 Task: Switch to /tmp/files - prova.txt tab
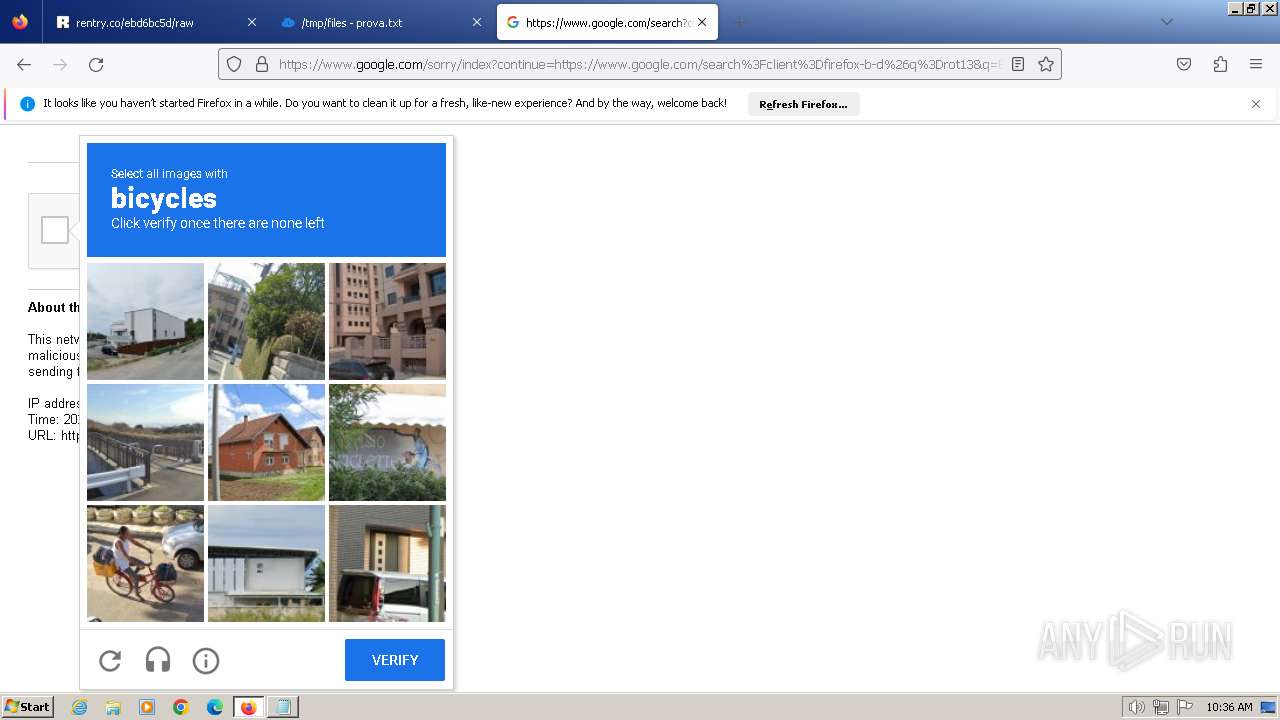pyautogui.click(x=382, y=22)
